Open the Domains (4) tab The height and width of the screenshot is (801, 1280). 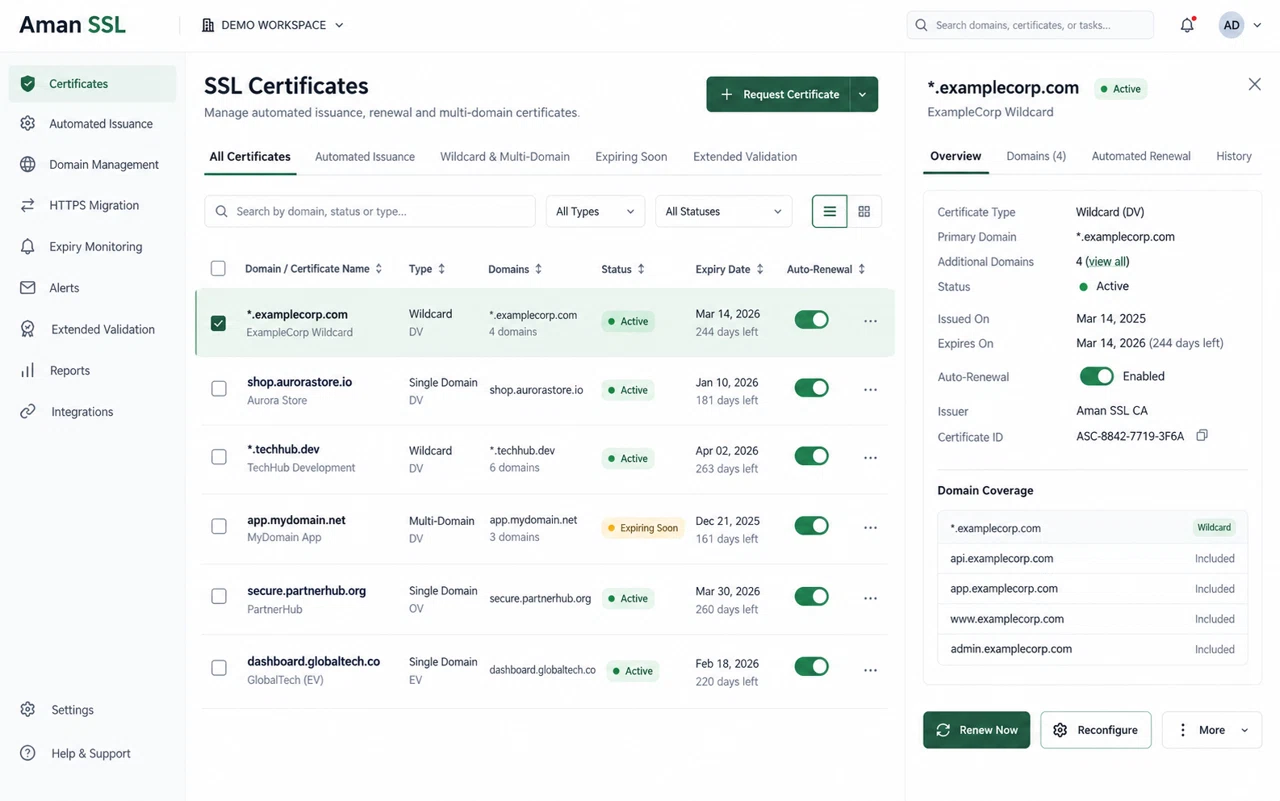click(1036, 156)
